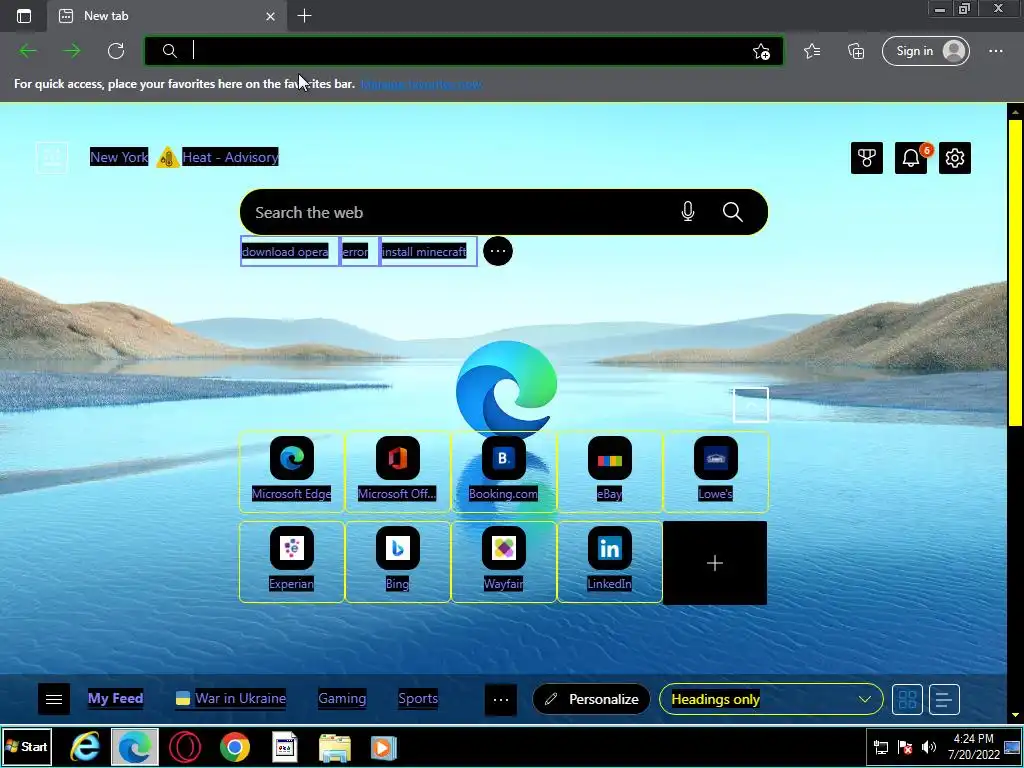Open the Rewards trophy icon
This screenshot has height=768, width=1024.
(x=867, y=158)
